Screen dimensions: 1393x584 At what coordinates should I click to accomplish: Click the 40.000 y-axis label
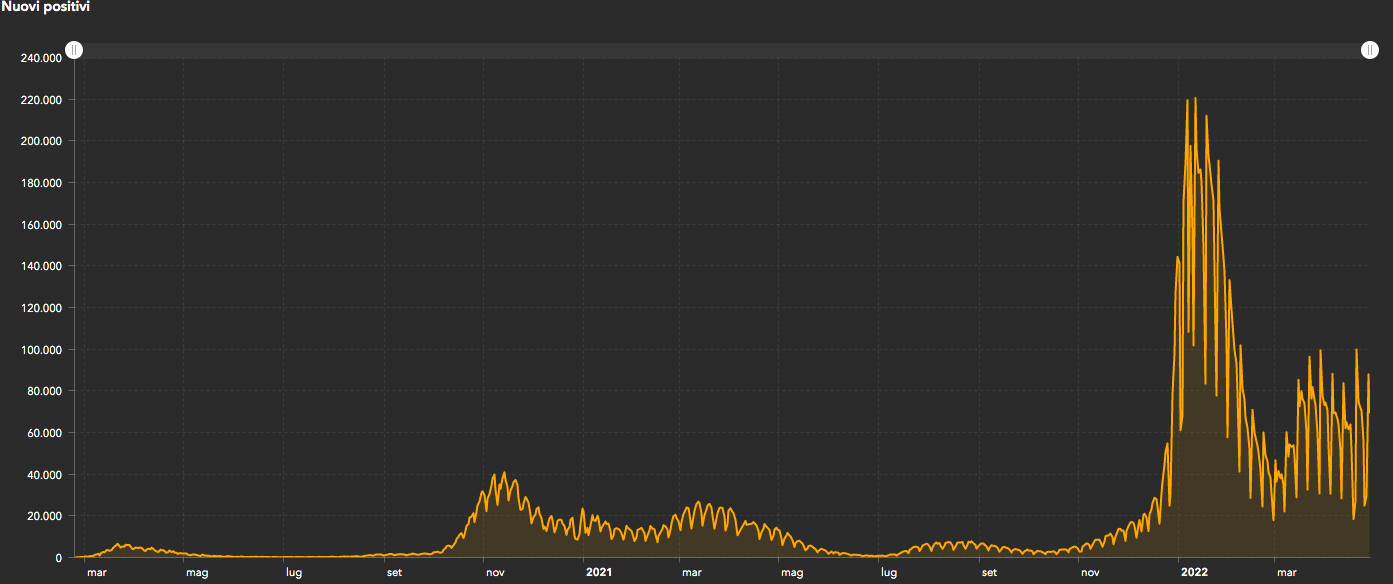point(44,475)
